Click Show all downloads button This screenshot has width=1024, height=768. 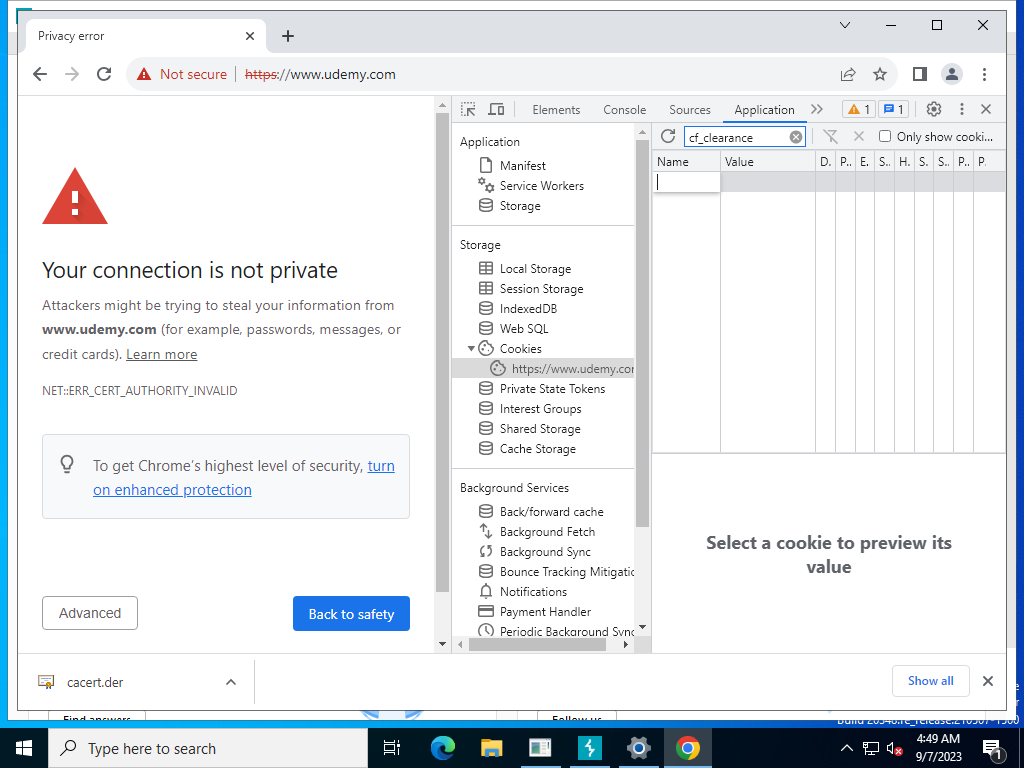931,681
